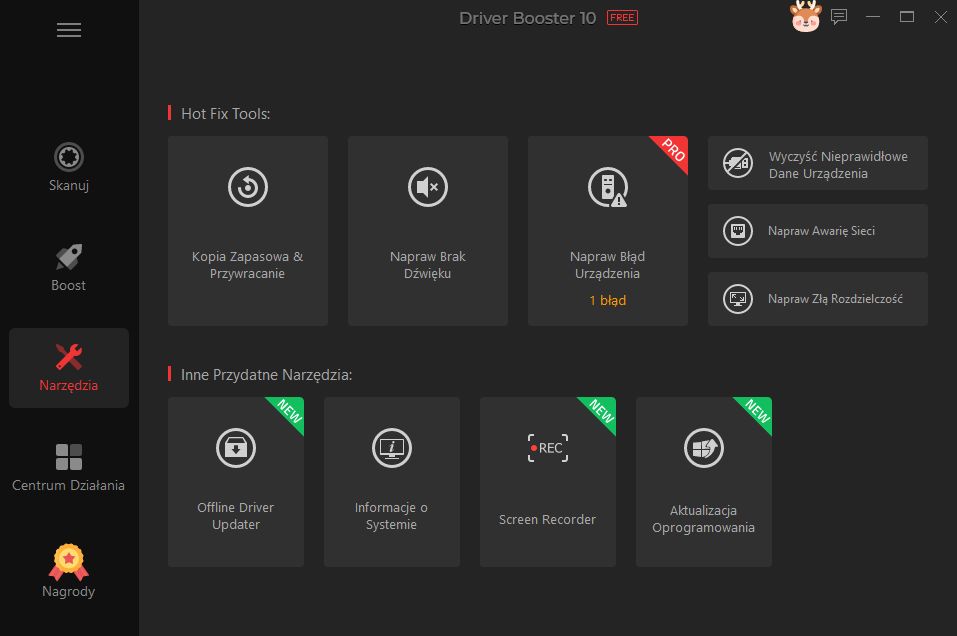The image size is (957, 636).
Task: Open Aktualizacja Oprogramowania updater
Action: pos(703,480)
